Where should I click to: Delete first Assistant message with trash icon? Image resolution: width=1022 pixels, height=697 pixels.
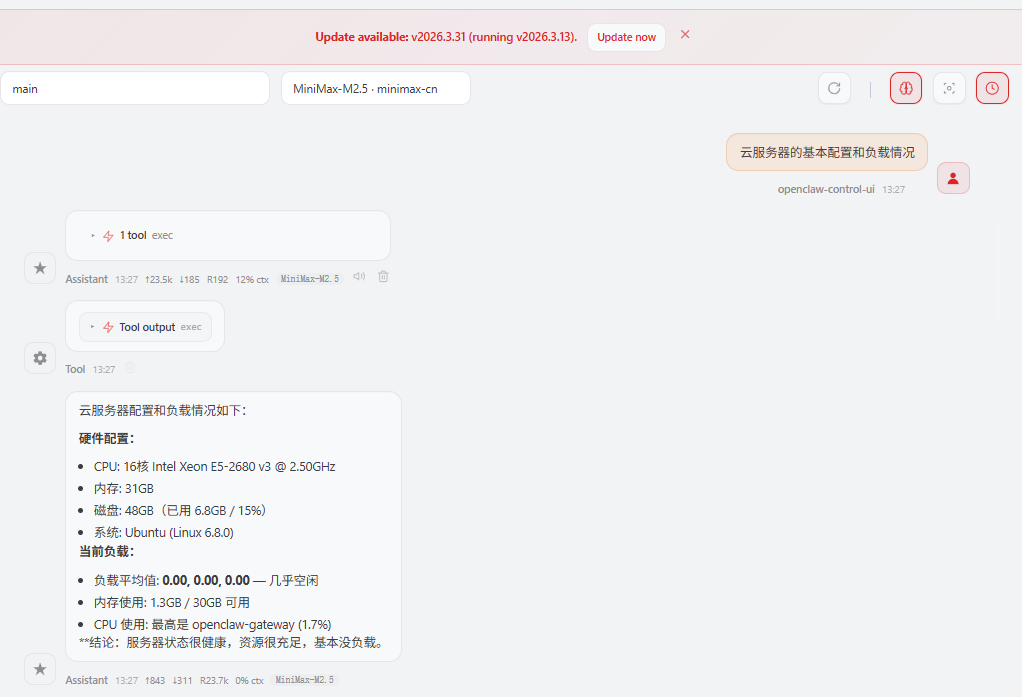click(383, 277)
